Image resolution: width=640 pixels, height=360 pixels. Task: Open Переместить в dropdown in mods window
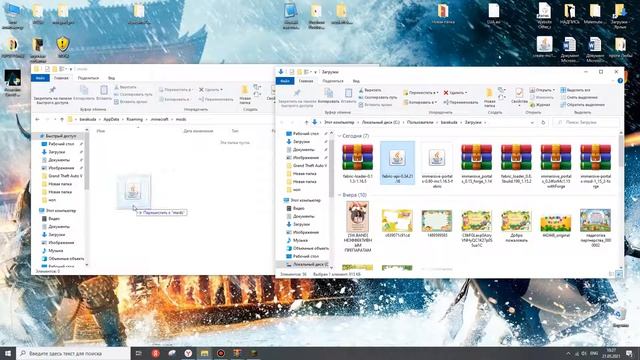pyautogui.click(x=176, y=90)
